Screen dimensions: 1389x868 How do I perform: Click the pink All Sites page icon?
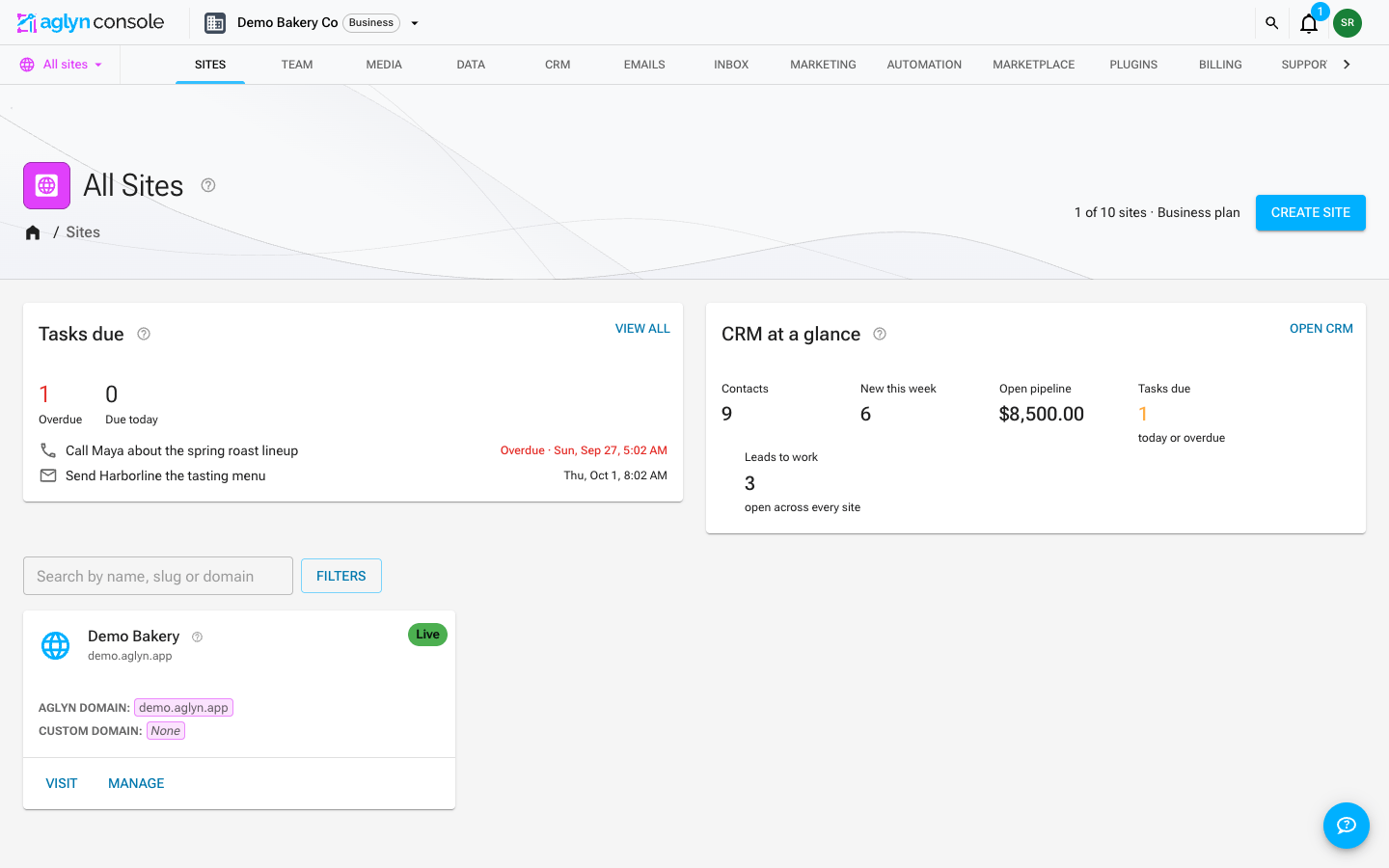47,185
